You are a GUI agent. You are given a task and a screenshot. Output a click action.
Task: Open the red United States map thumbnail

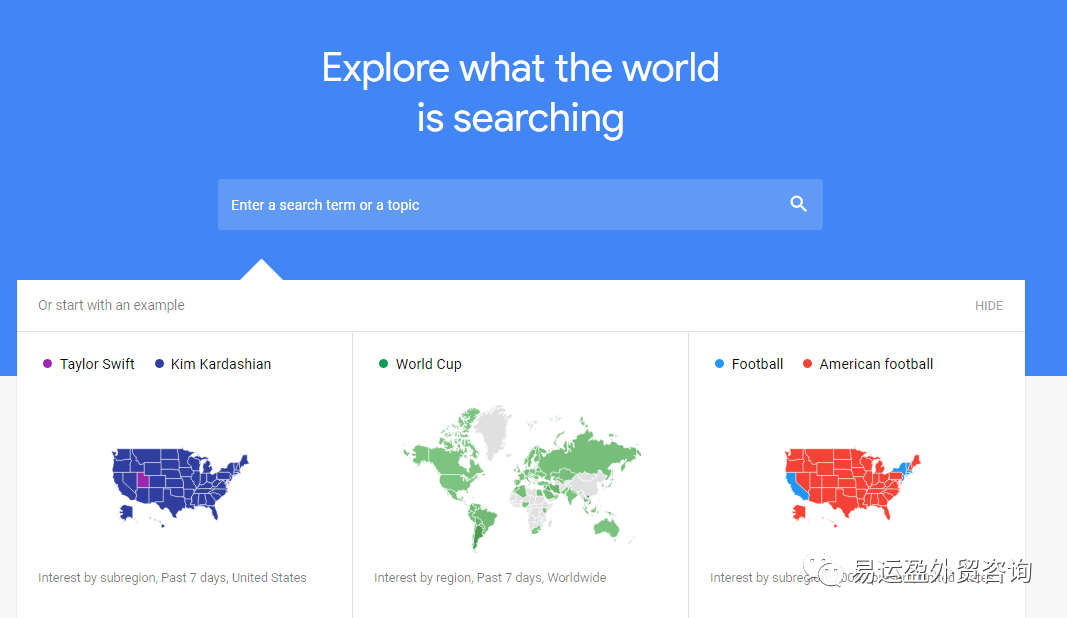852,486
